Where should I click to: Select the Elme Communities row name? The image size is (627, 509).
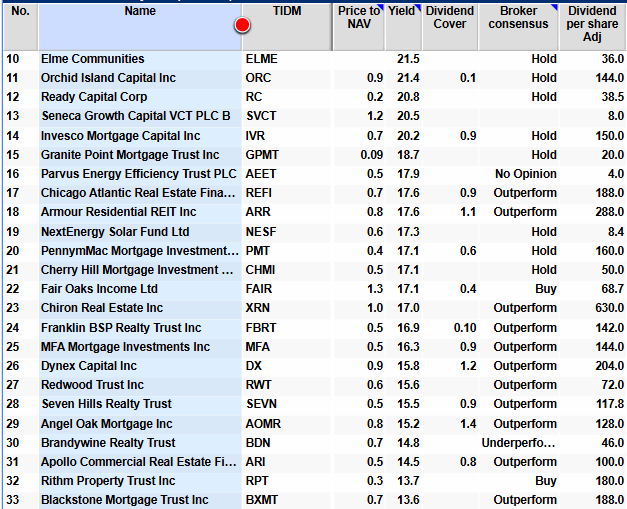pos(92,59)
